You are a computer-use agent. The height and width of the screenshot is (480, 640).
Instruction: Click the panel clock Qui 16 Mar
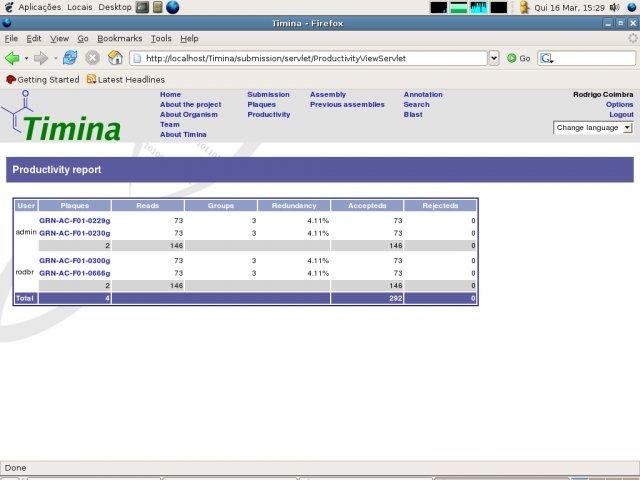[569, 7]
